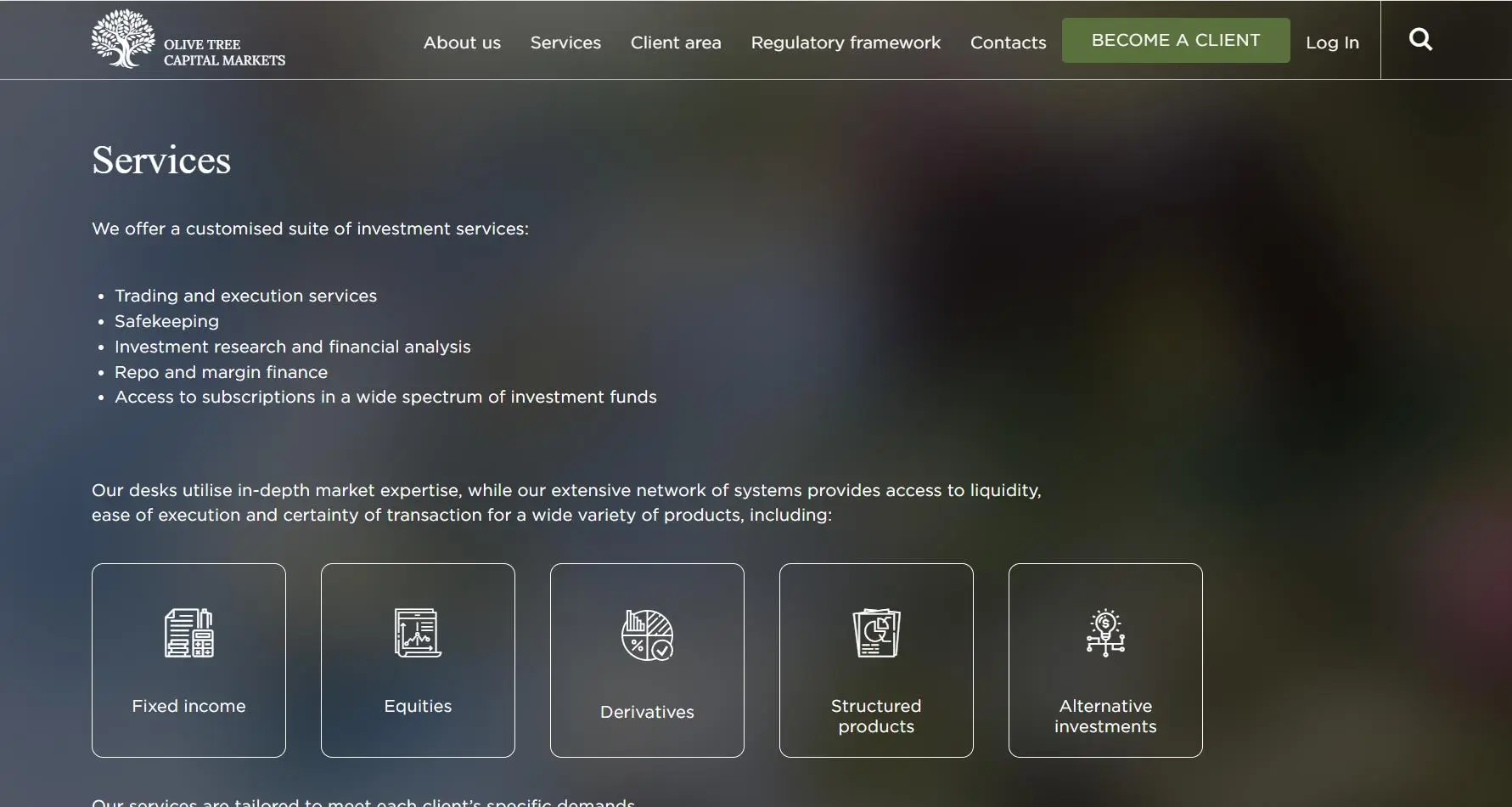This screenshot has height=807, width=1512.
Task: Open the Derivatives card label
Action: (x=647, y=712)
